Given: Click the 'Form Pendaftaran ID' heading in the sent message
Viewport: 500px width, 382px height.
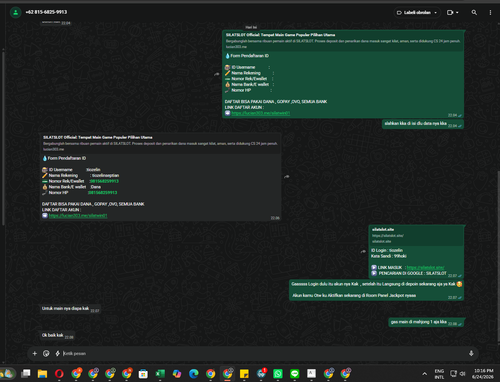Looking at the screenshot, I should [249, 56].
